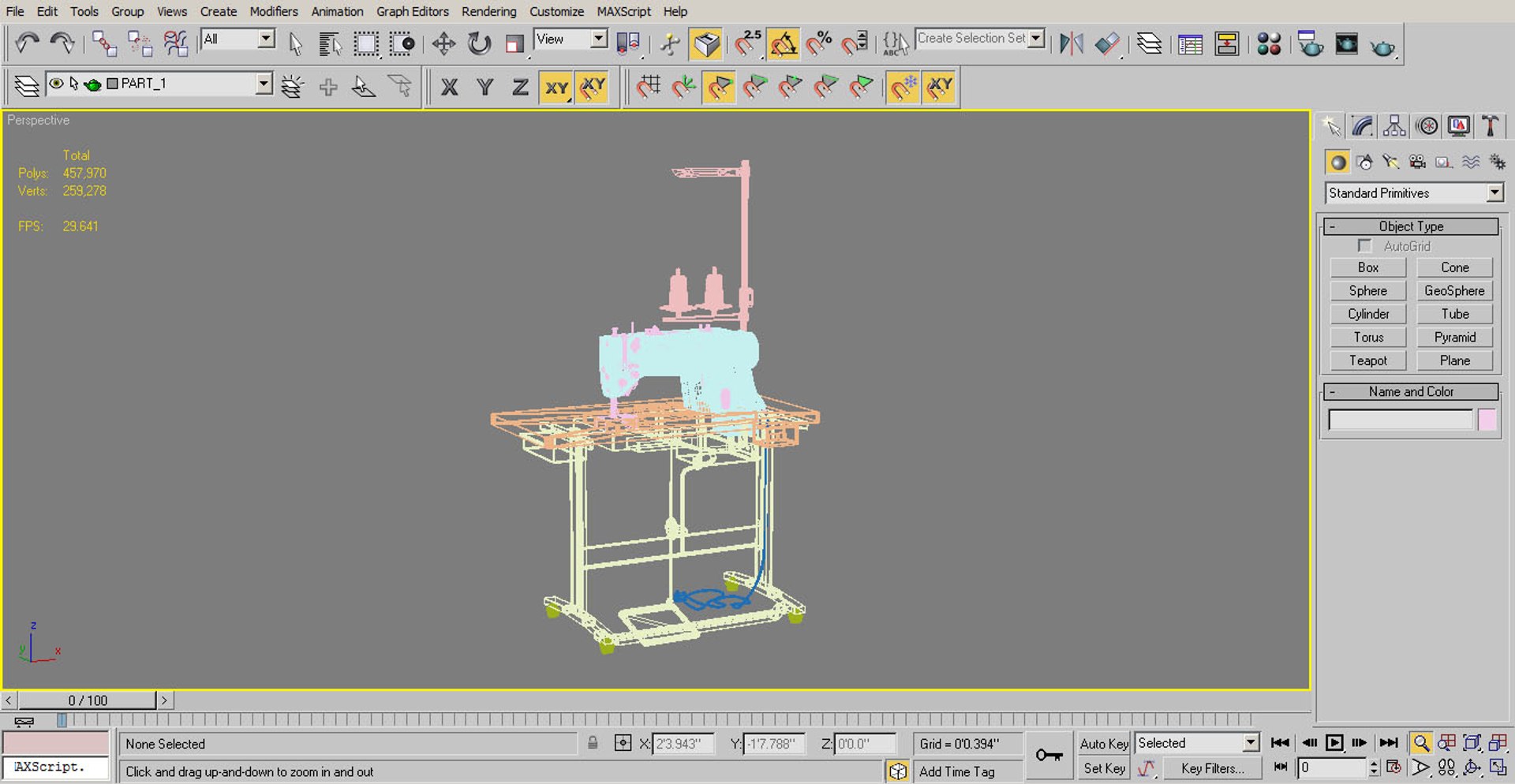Click the Zoom Extents All icon
Viewport: 1515px width, 784px height.
1498,743
